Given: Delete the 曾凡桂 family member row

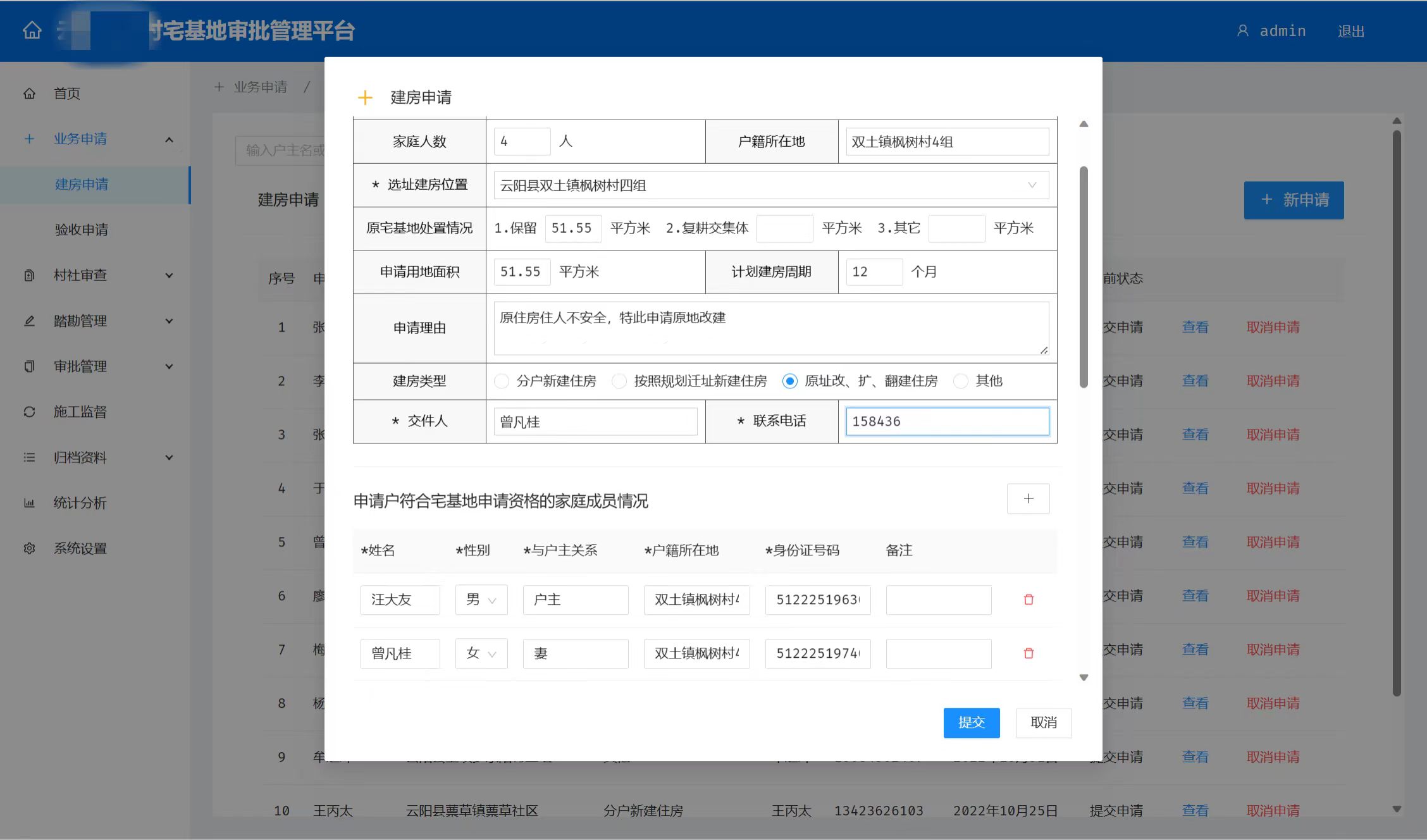Looking at the screenshot, I should point(1029,653).
